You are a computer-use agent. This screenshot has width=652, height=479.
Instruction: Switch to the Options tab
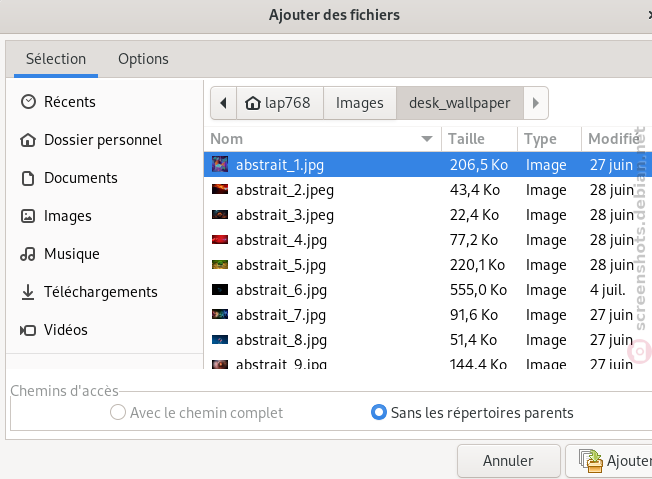point(143,59)
